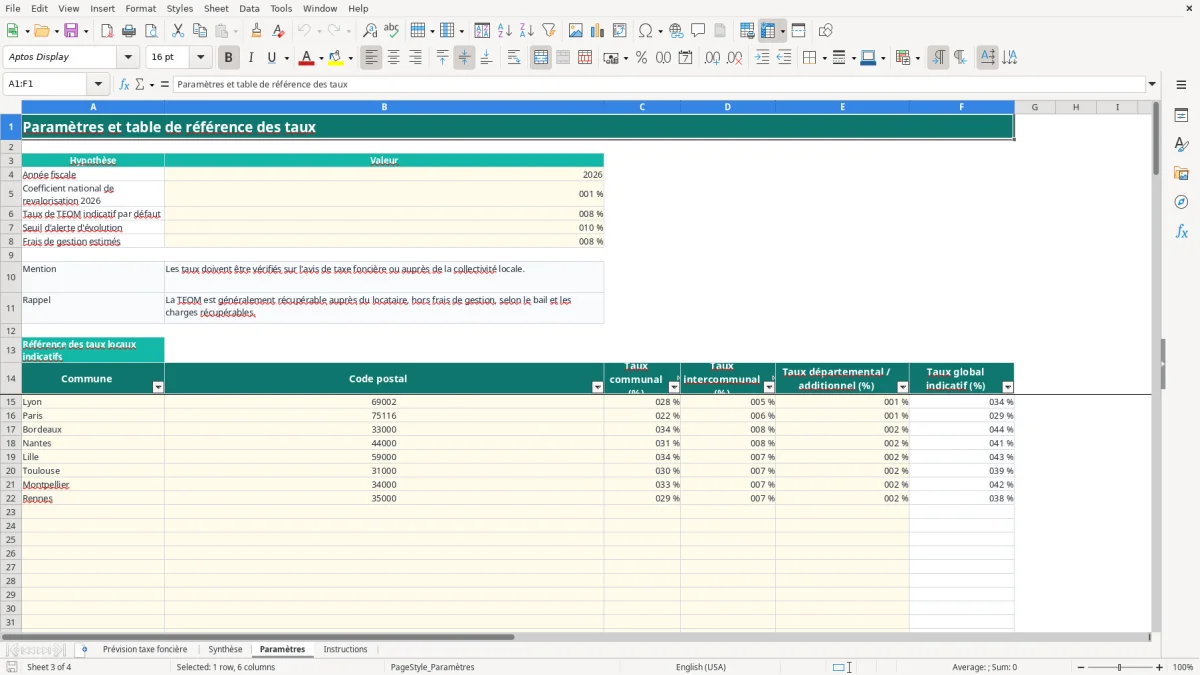Open the Font Size dropdown
Viewport: 1200px width, 675px height.
(200, 58)
